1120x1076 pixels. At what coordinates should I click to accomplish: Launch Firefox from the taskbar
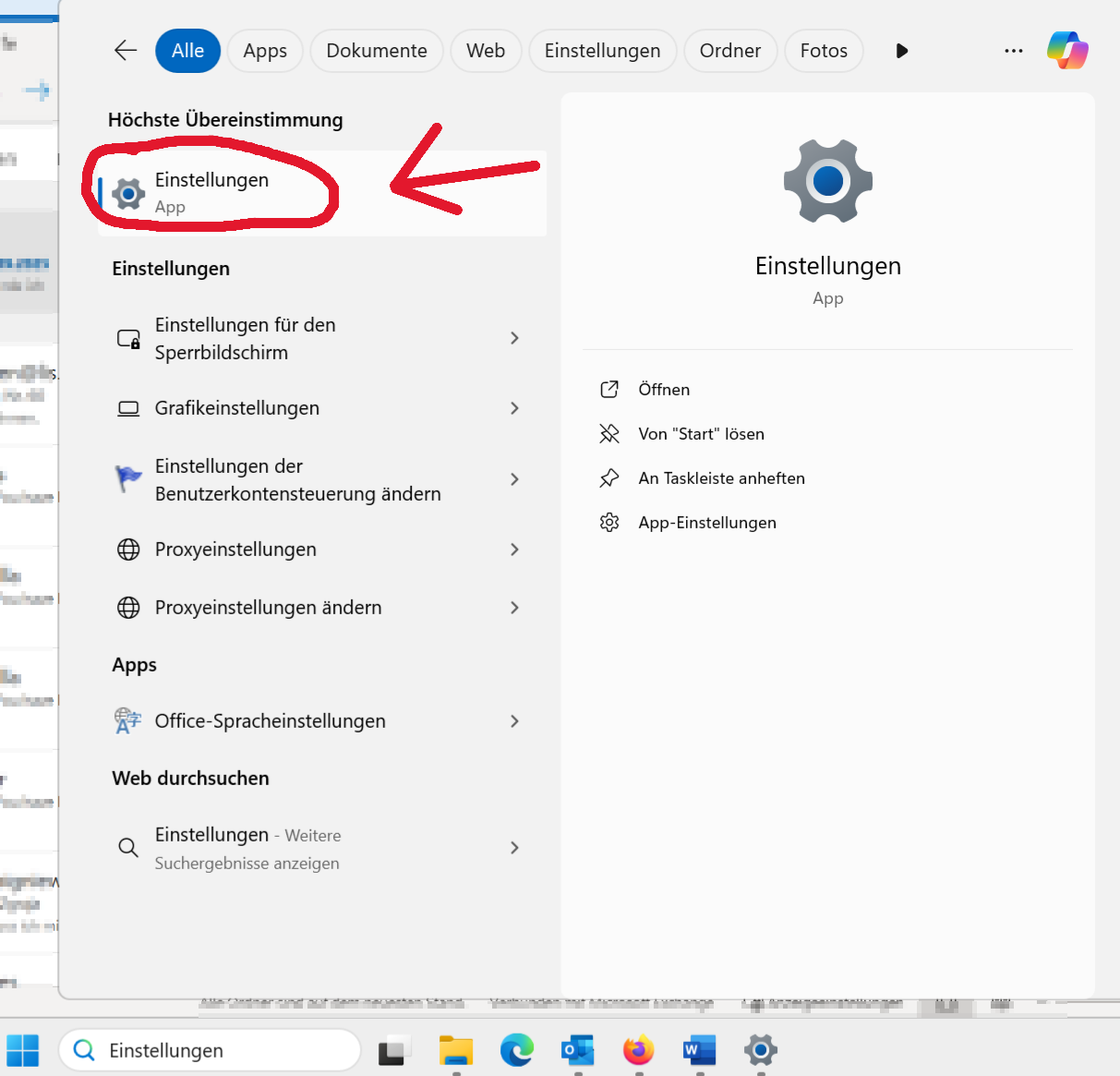tap(638, 1050)
